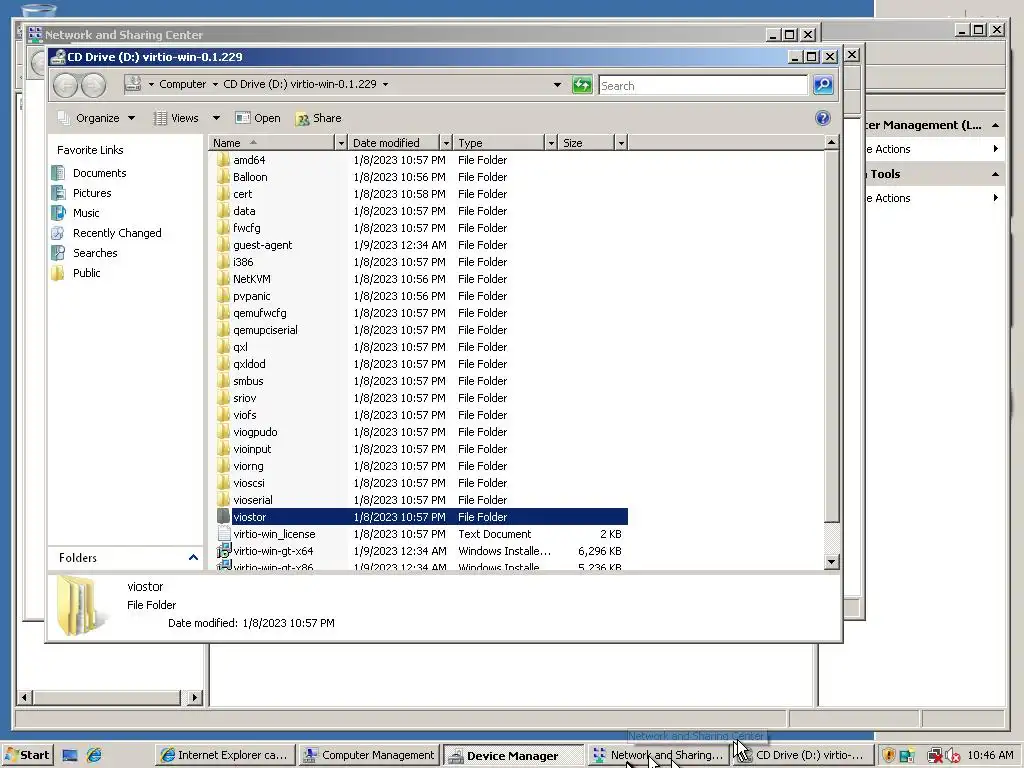Viewport: 1024px width, 768px height.
Task: Show desktop from quick launch icon
Action: tap(70, 756)
